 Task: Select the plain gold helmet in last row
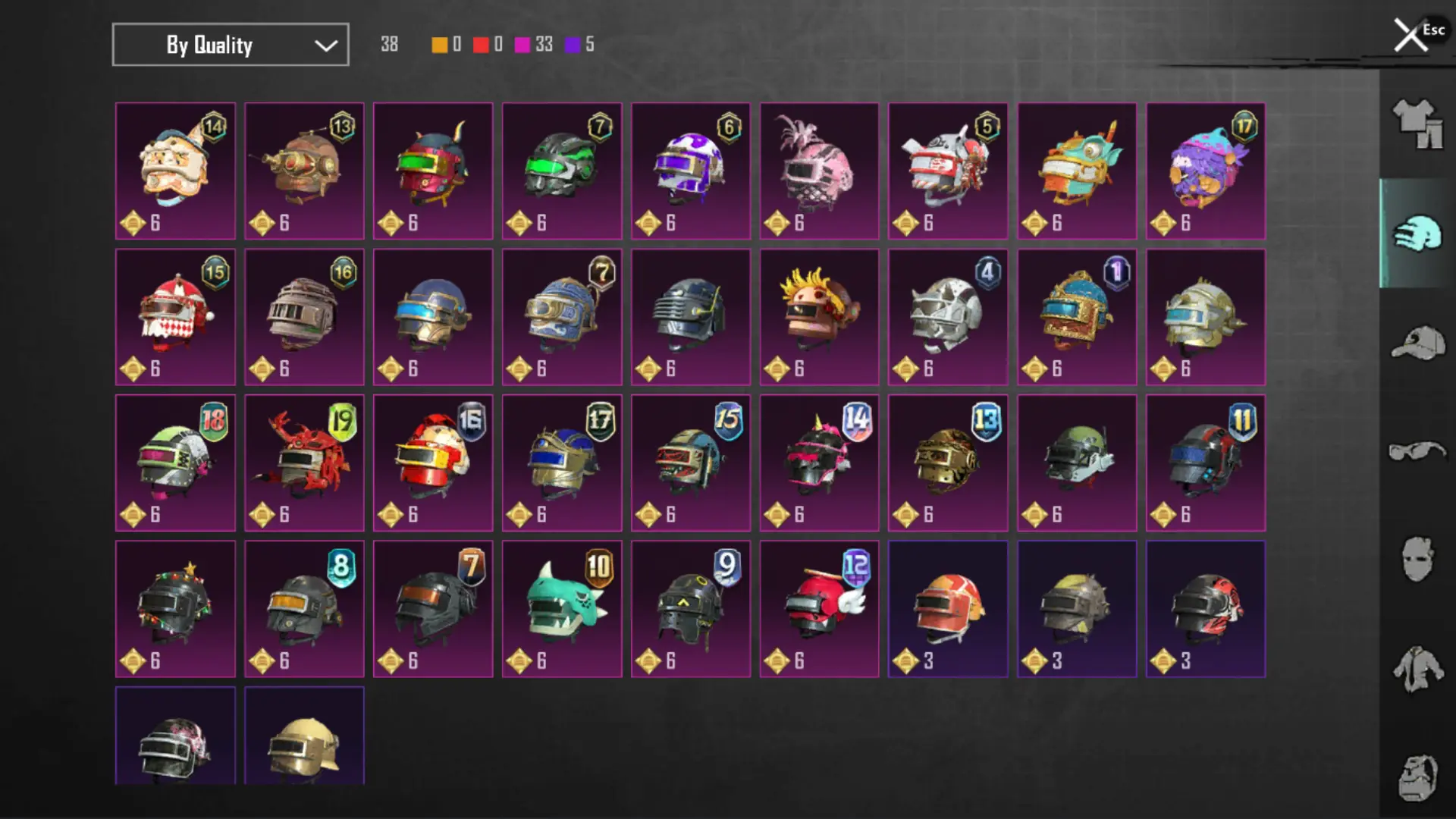point(304,736)
